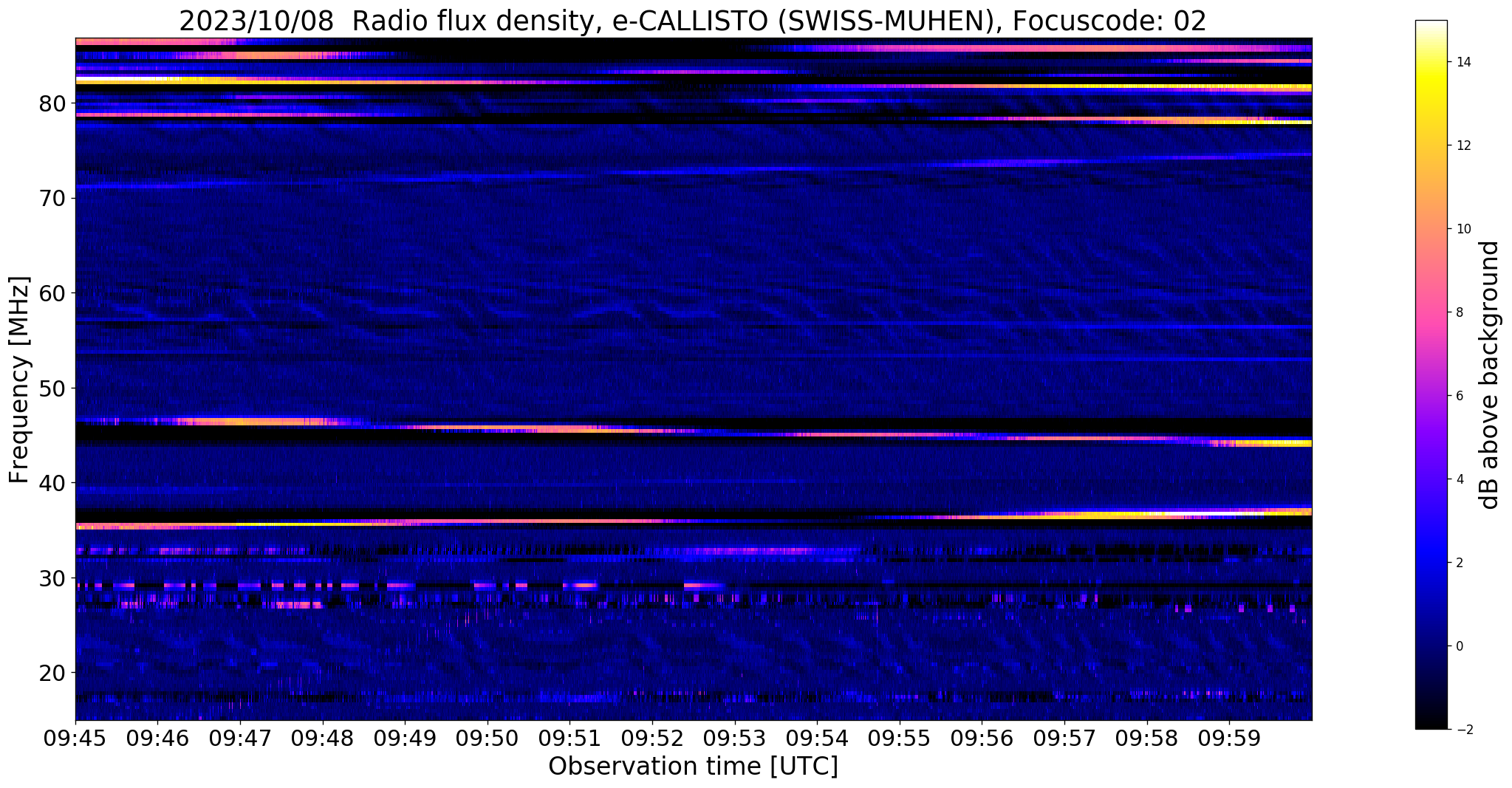Click the 'dB above background' colorbar label
The image size is (1512, 788).
click(1489, 374)
